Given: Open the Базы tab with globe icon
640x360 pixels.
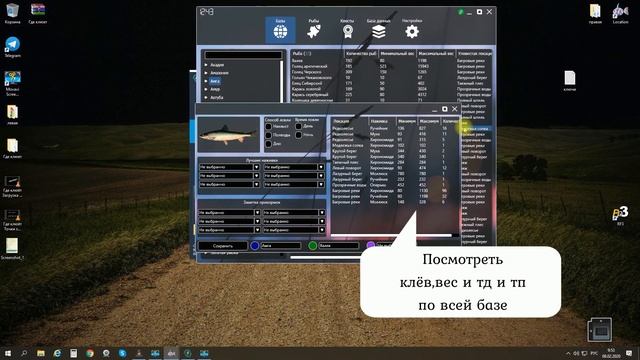Looking at the screenshot, I should click(x=280, y=29).
